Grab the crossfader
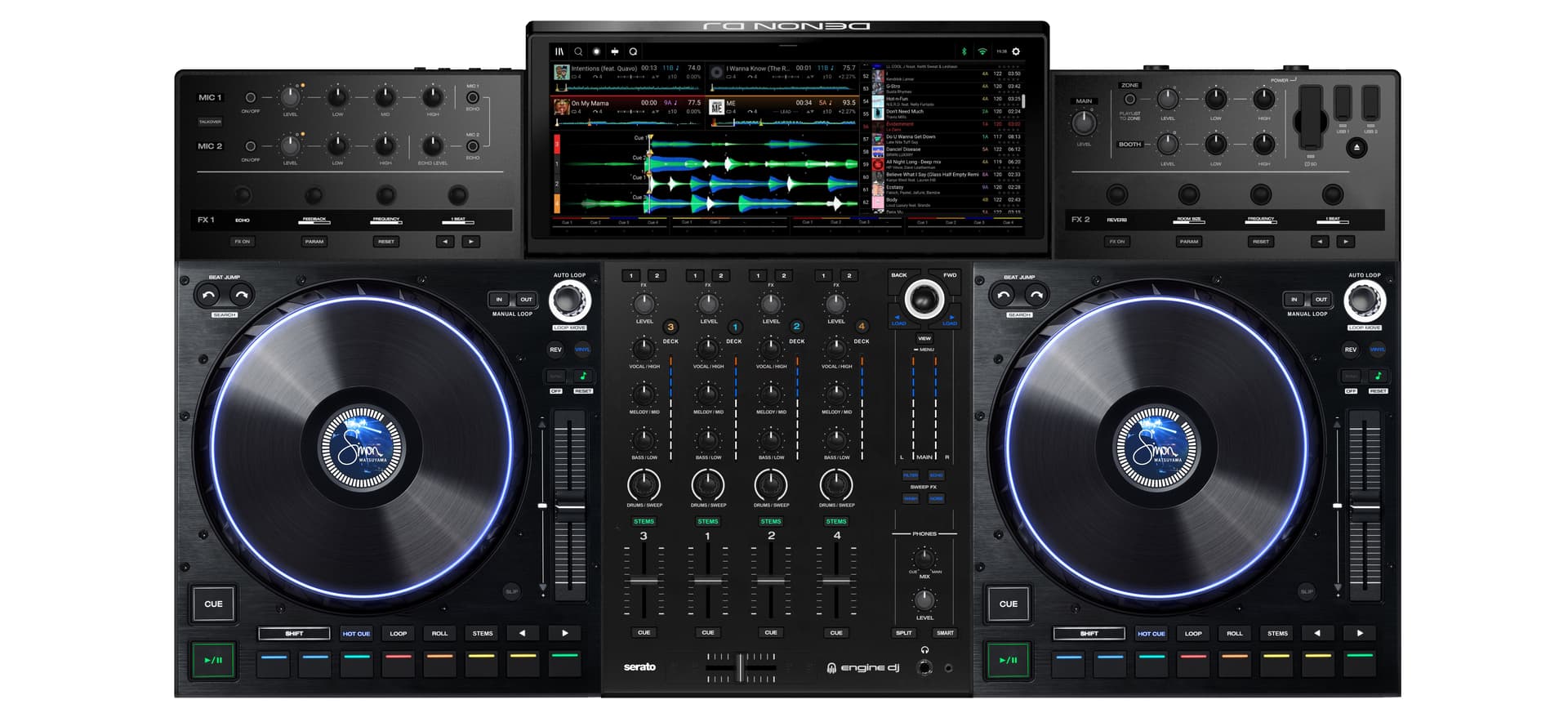The height and width of the screenshot is (722, 1568). tap(741, 667)
